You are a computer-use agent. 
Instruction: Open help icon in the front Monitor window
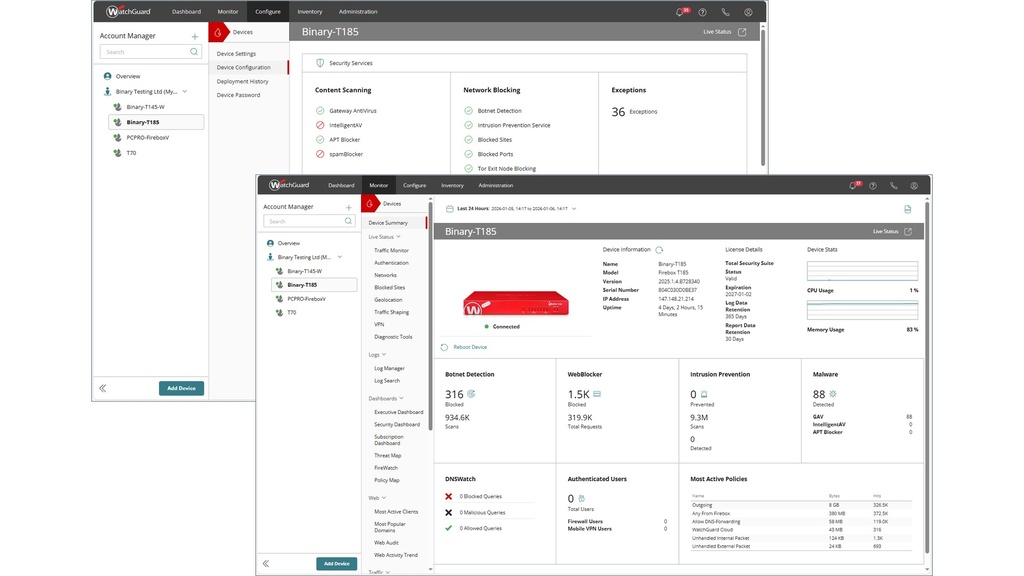pos(873,185)
